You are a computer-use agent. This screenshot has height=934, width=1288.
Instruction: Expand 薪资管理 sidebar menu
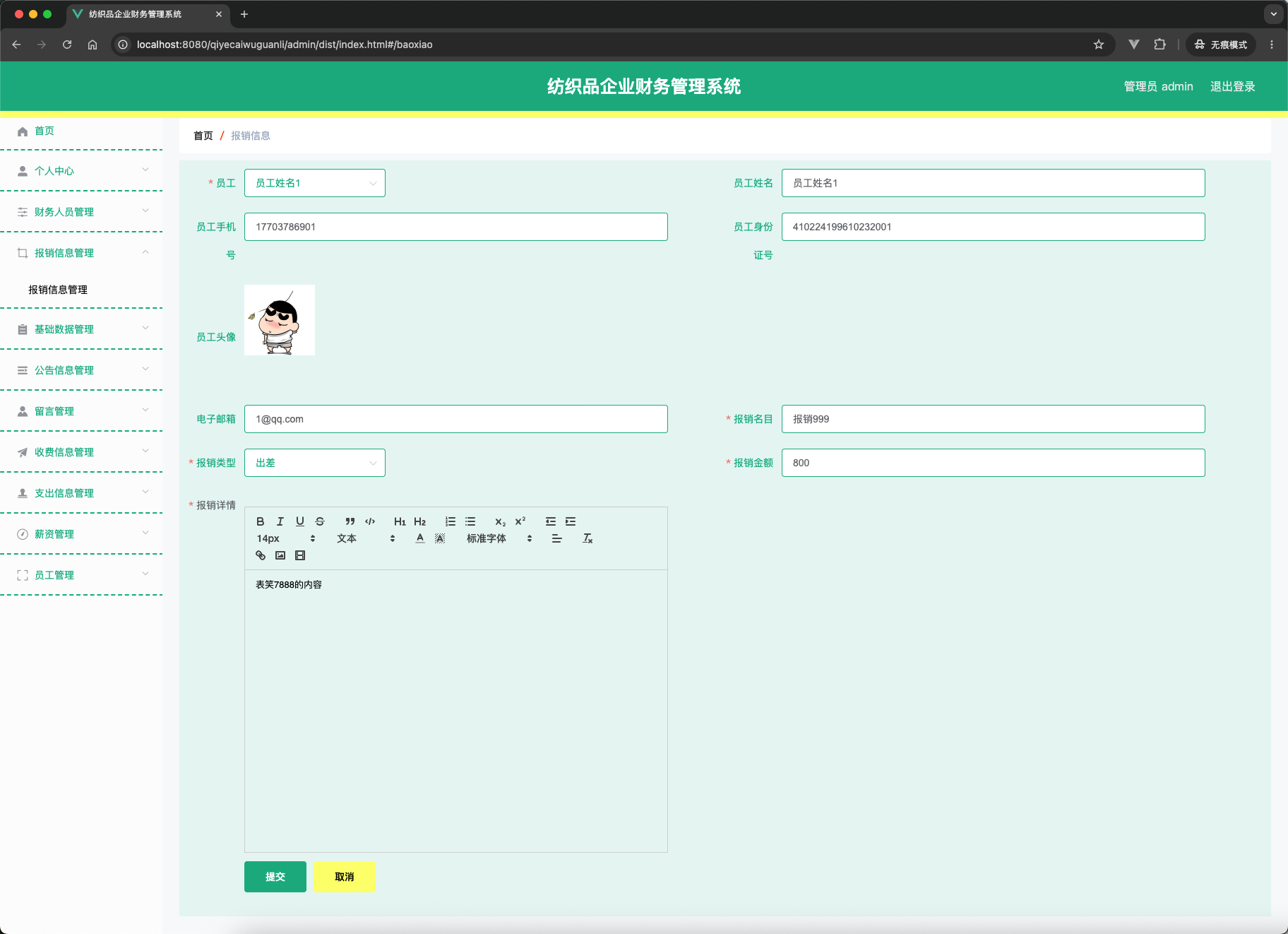pyautogui.click(x=81, y=534)
